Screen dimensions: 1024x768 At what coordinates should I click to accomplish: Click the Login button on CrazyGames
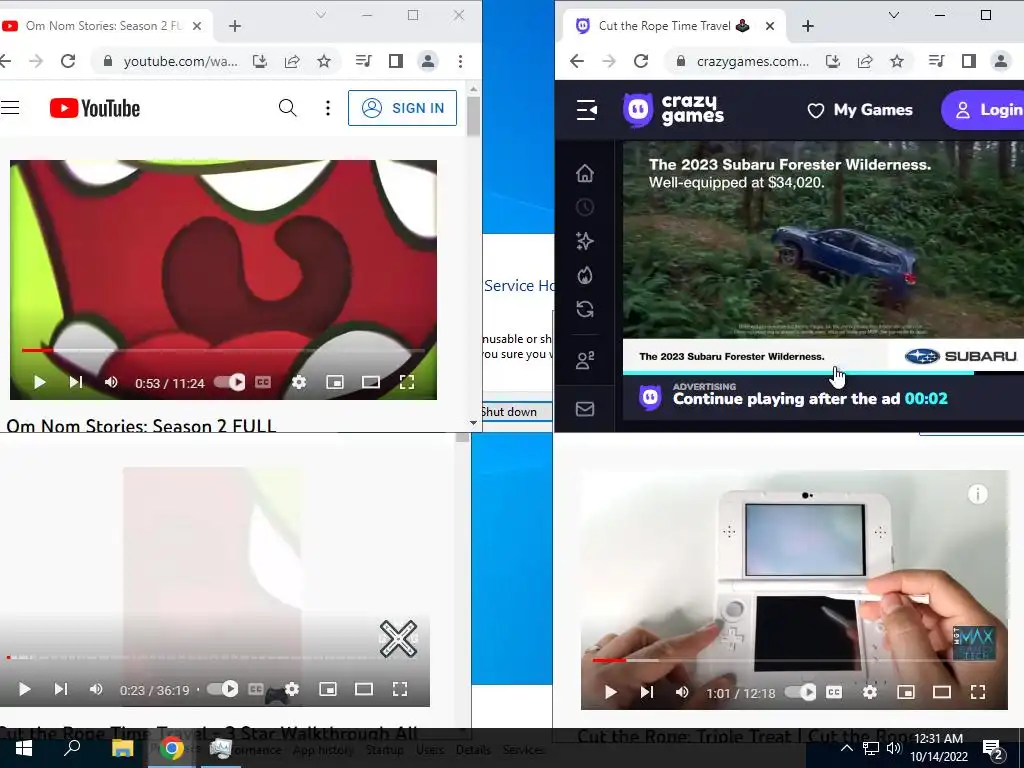(982, 110)
